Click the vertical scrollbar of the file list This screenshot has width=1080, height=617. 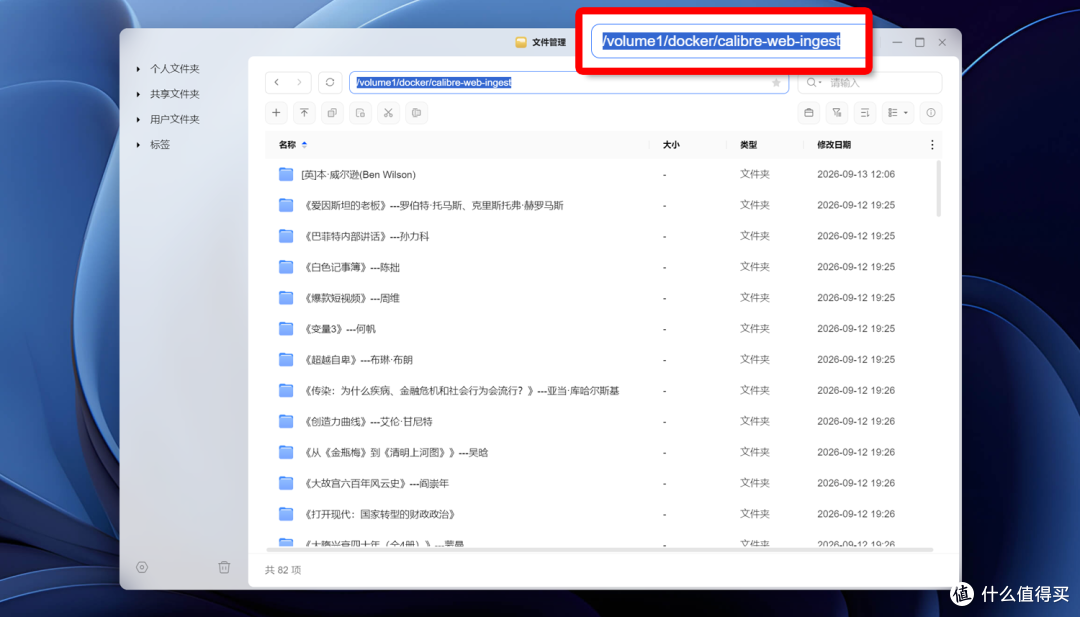(938, 189)
